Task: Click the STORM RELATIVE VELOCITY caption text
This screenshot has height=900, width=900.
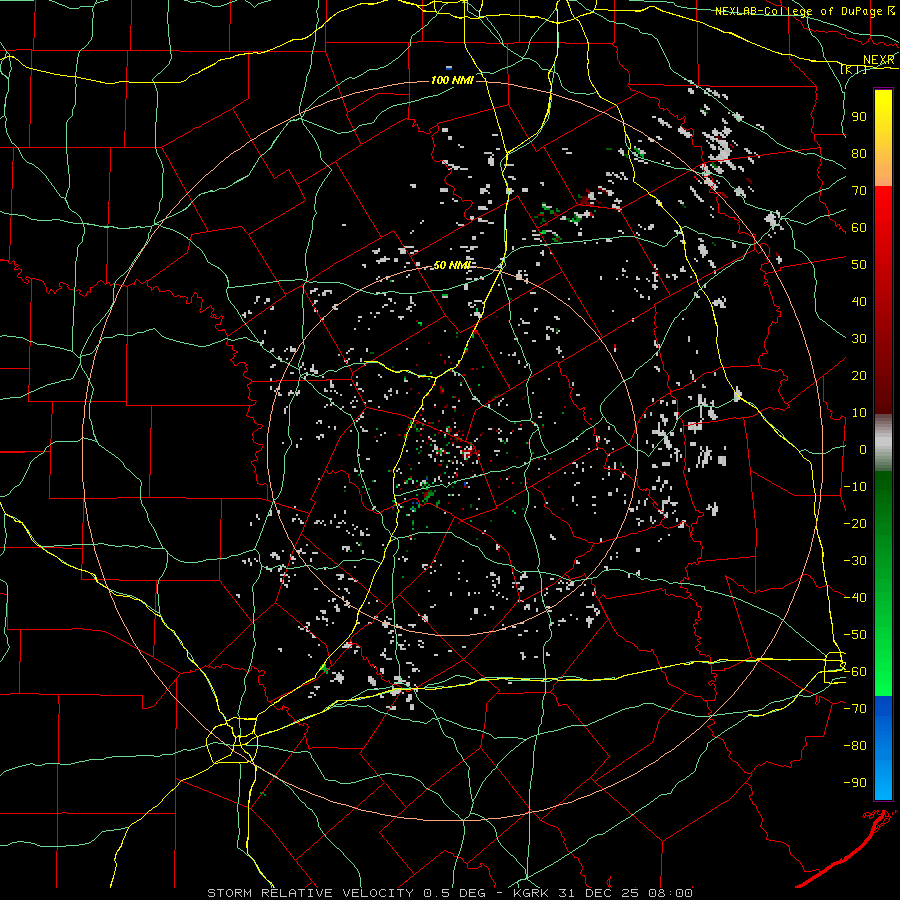Action: (x=310, y=893)
